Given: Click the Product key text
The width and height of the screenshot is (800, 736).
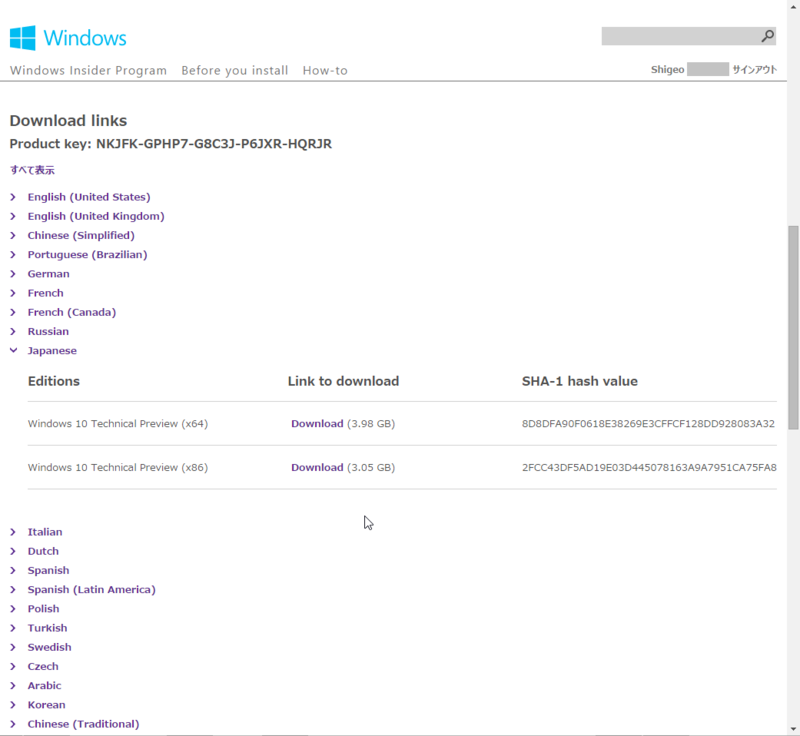Looking at the screenshot, I should (170, 144).
